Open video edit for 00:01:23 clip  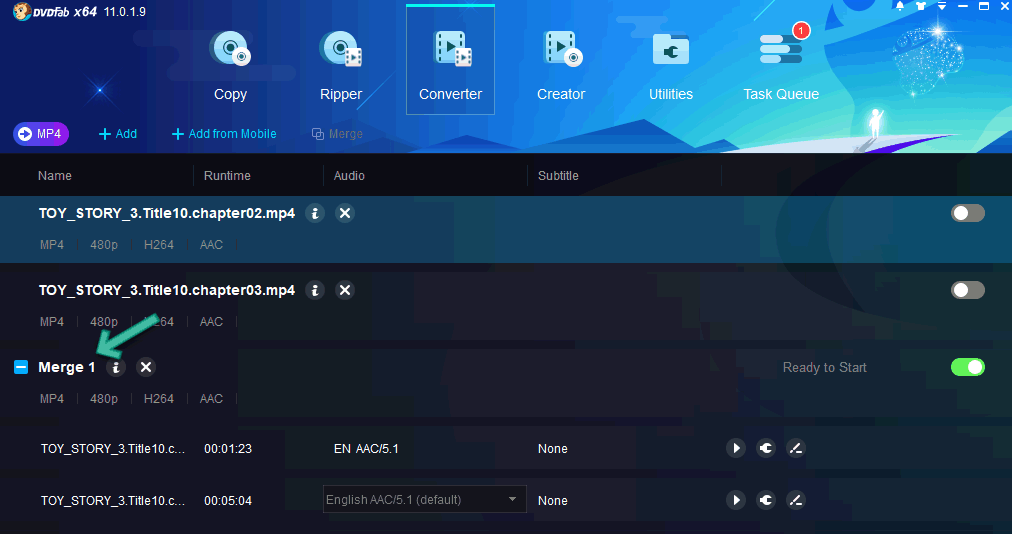point(796,448)
